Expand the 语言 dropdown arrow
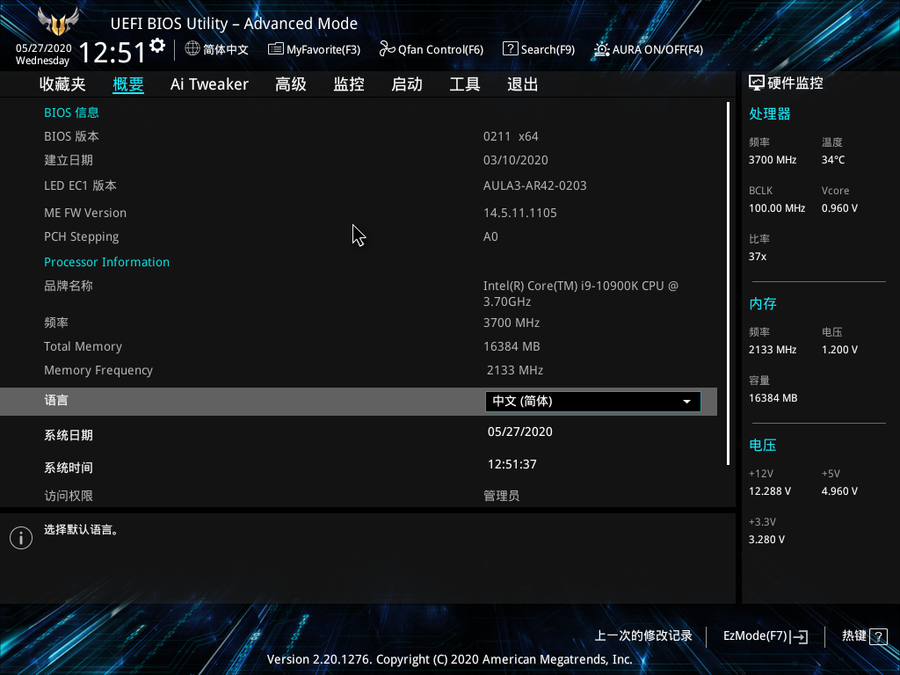 click(687, 402)
